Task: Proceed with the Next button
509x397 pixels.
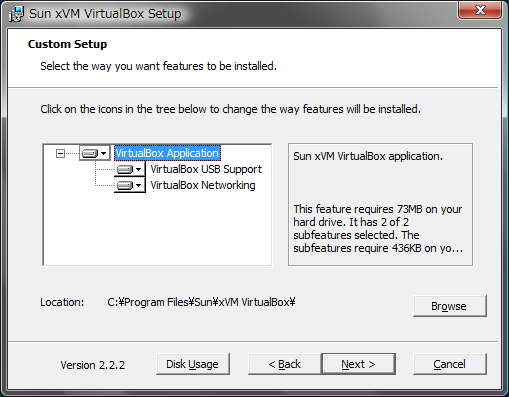Action: tap(359, 364)
